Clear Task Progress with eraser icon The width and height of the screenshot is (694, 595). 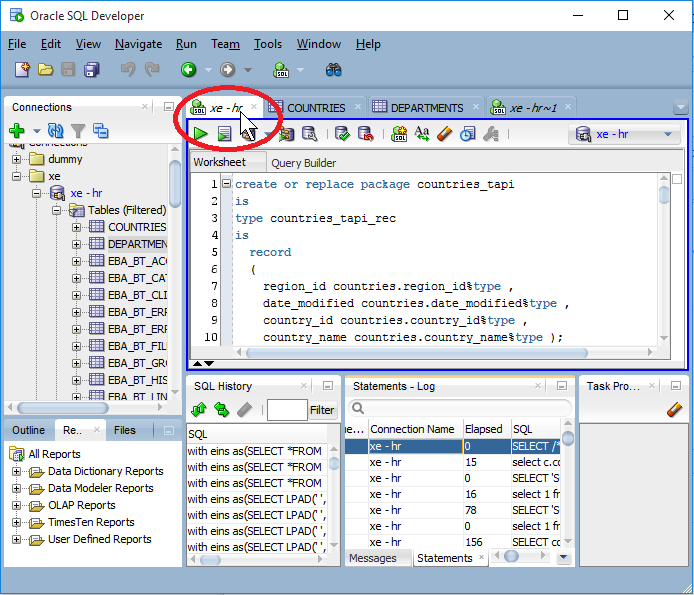(x=674, y=410)
